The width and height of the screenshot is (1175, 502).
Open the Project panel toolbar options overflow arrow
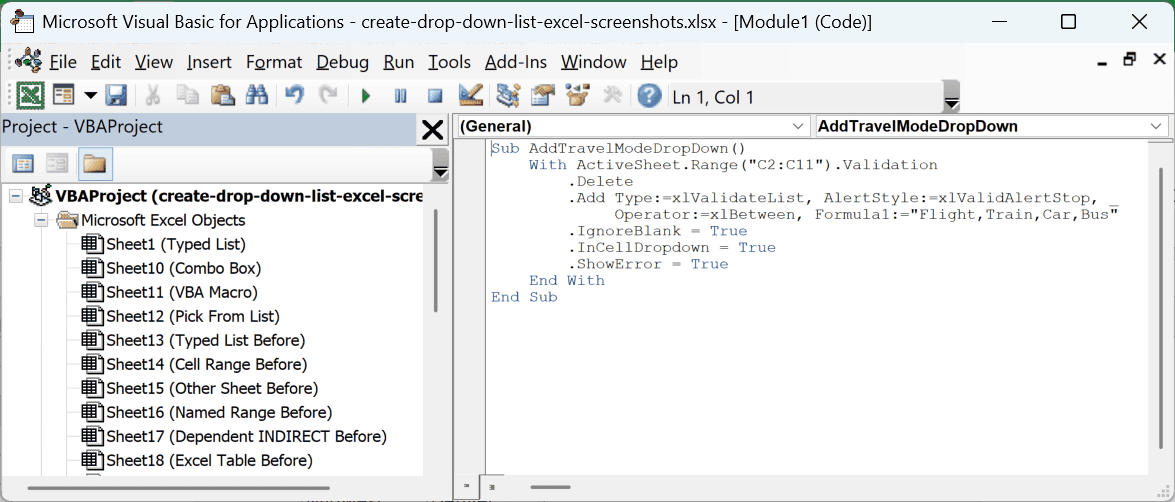click(x=441, y=166)
